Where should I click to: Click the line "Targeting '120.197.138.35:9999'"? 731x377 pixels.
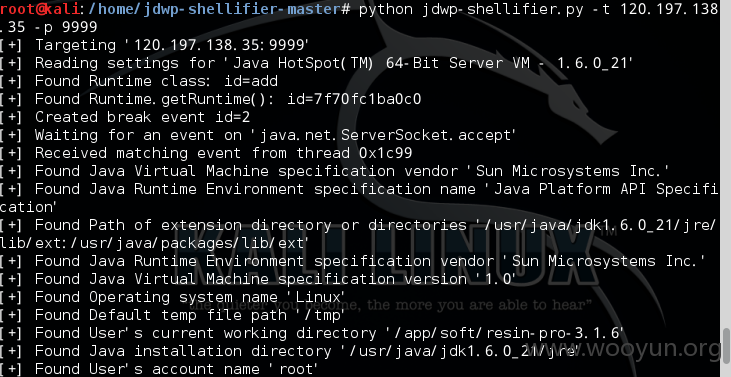(155, 45)
